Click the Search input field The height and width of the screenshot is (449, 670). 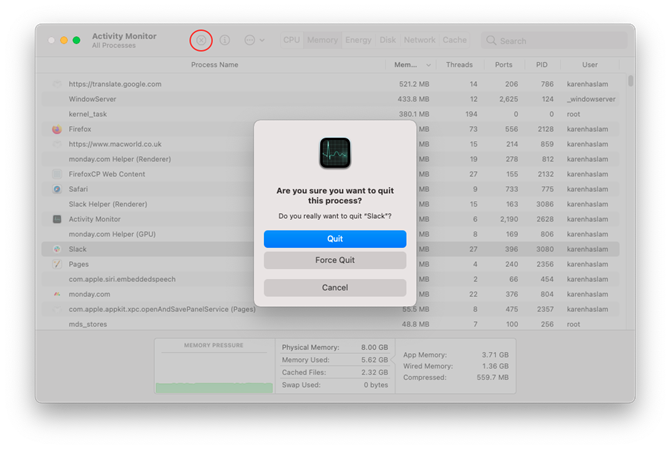[554, 41]
